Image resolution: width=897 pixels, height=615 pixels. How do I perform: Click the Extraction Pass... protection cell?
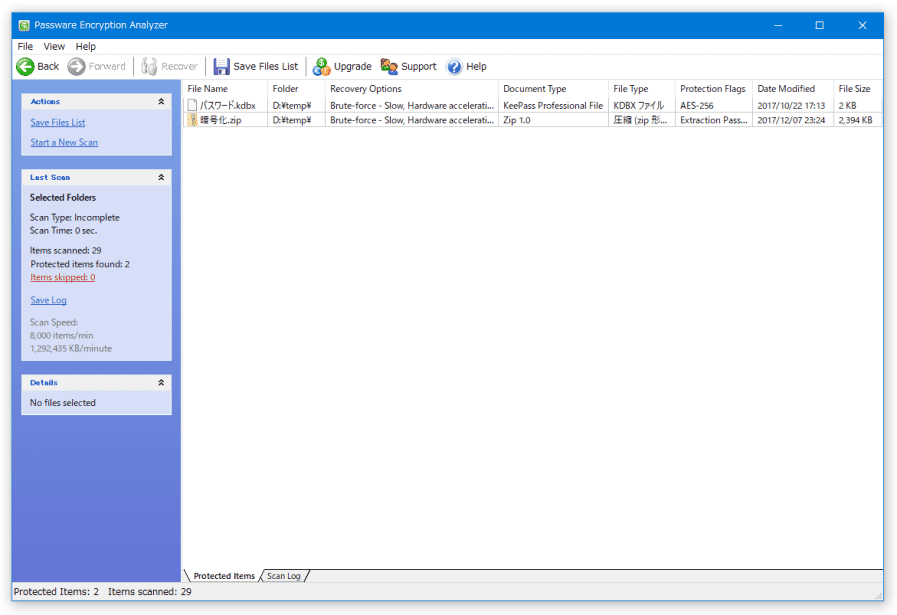click(714, 120)
